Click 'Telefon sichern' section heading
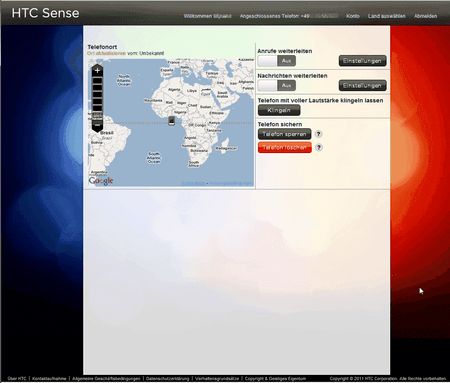 [280, 124]
